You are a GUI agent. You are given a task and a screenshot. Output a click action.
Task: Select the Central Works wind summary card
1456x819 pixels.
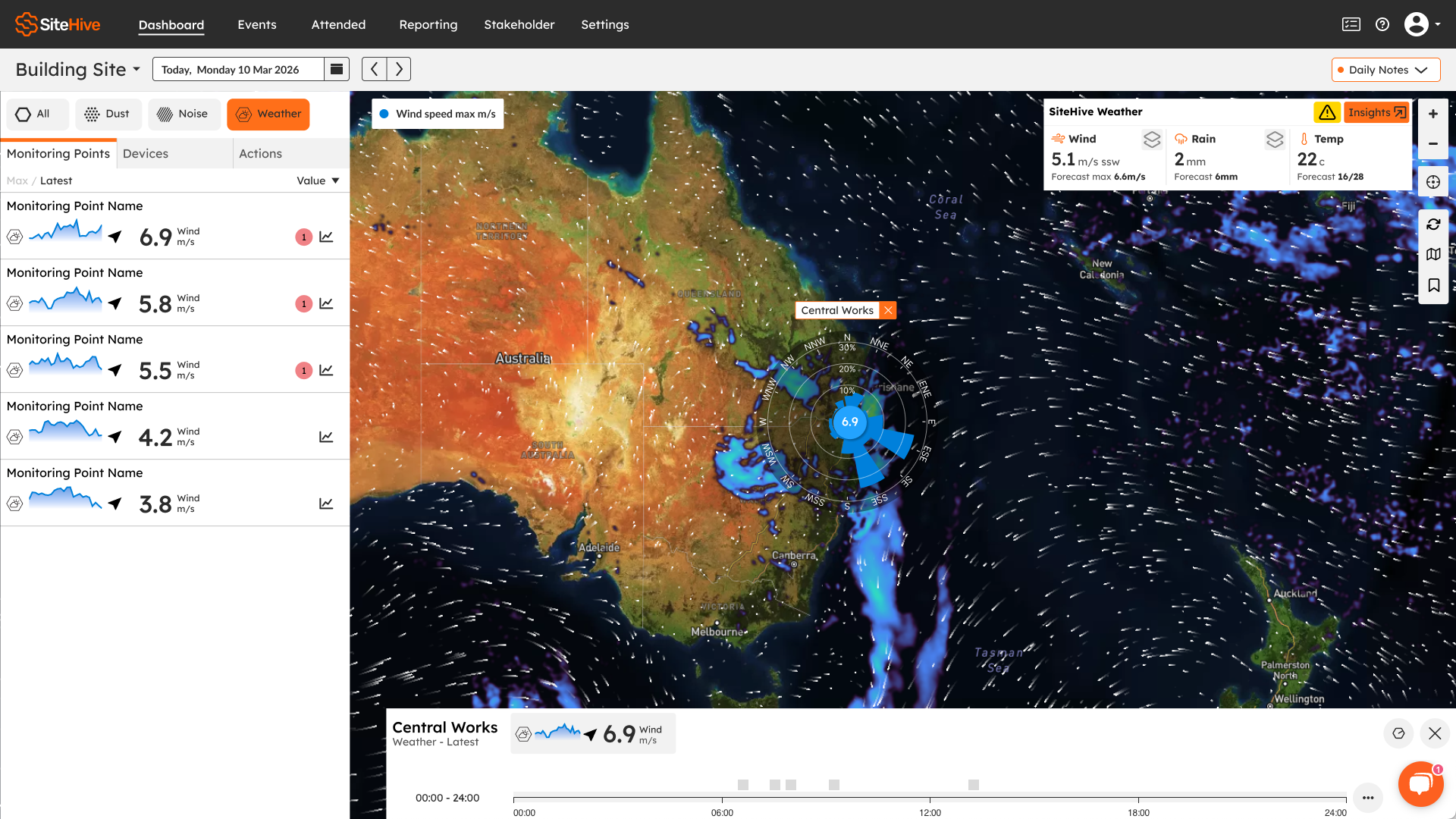click(x=593, y=733)
